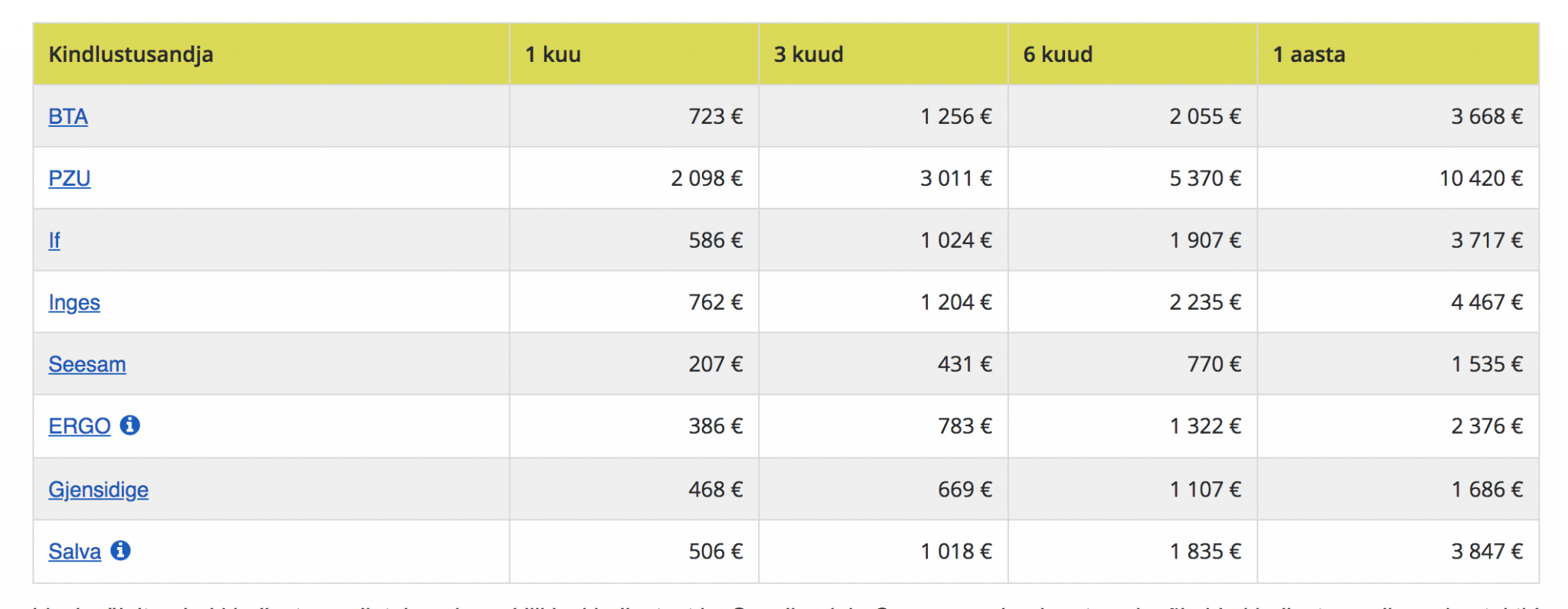Select the 1 256 € BTA three-month price
Image resolution: width=1568 pixels, height=609 pixels.
[x=955, y=116]
